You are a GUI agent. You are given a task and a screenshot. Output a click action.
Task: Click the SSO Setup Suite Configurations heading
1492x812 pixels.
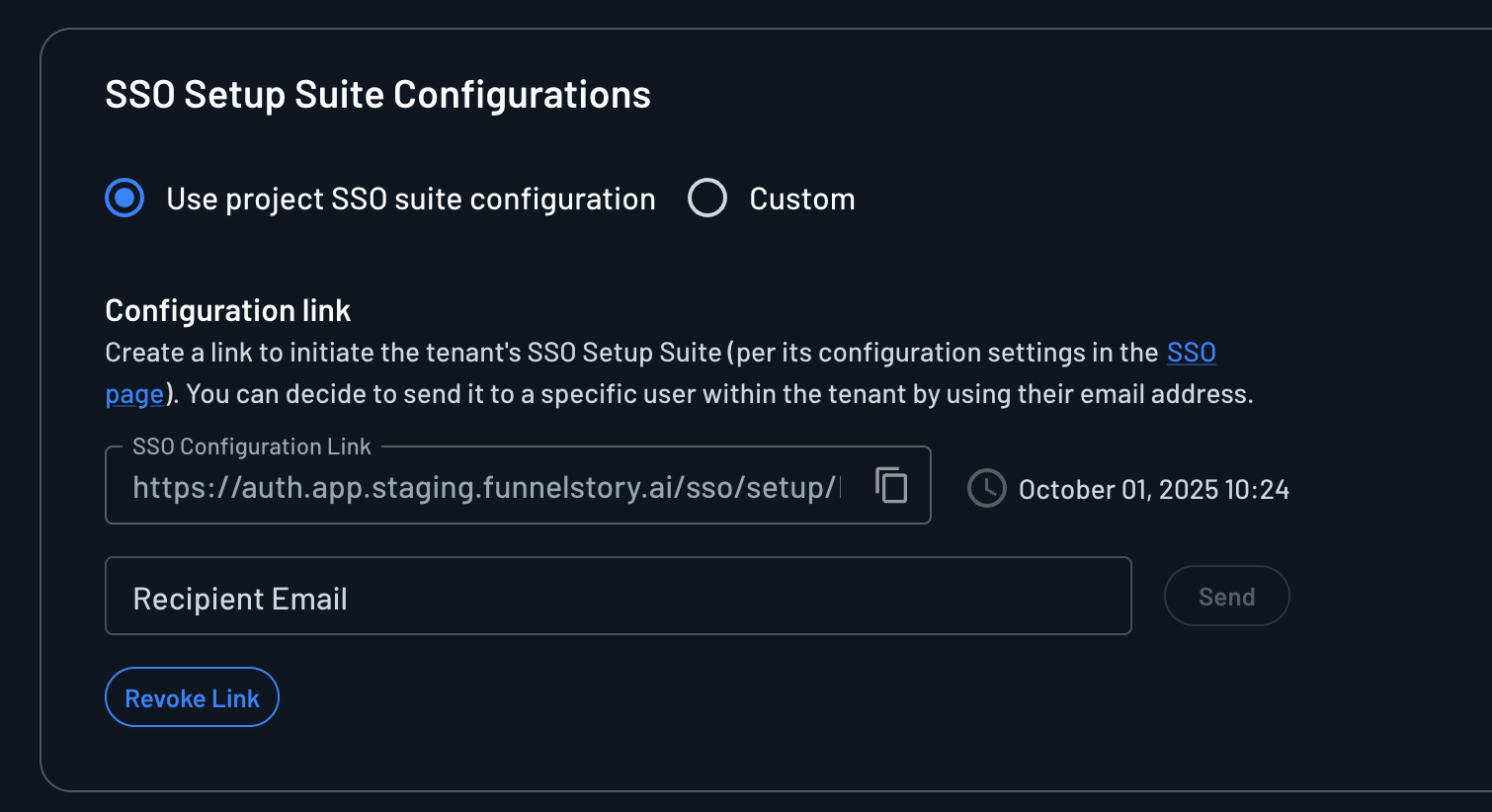[378, 94]
